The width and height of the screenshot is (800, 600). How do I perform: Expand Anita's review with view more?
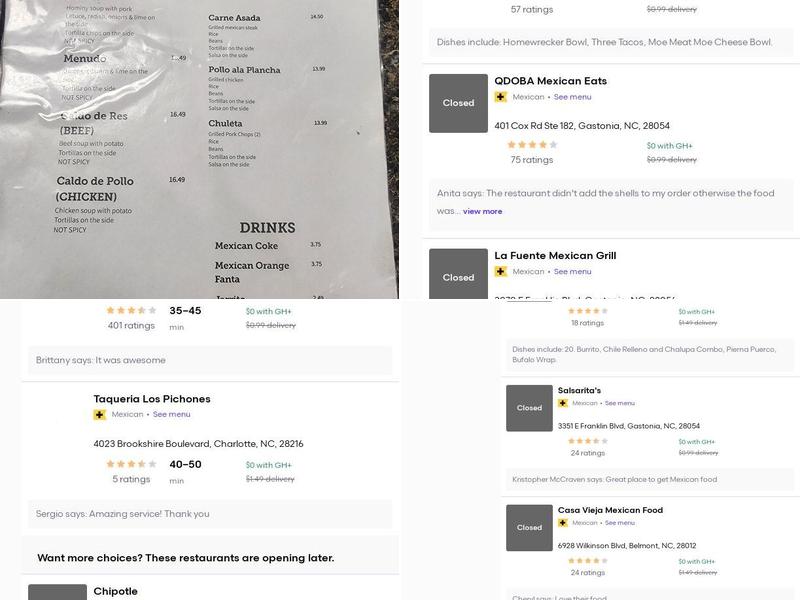[x=482, y=212]
